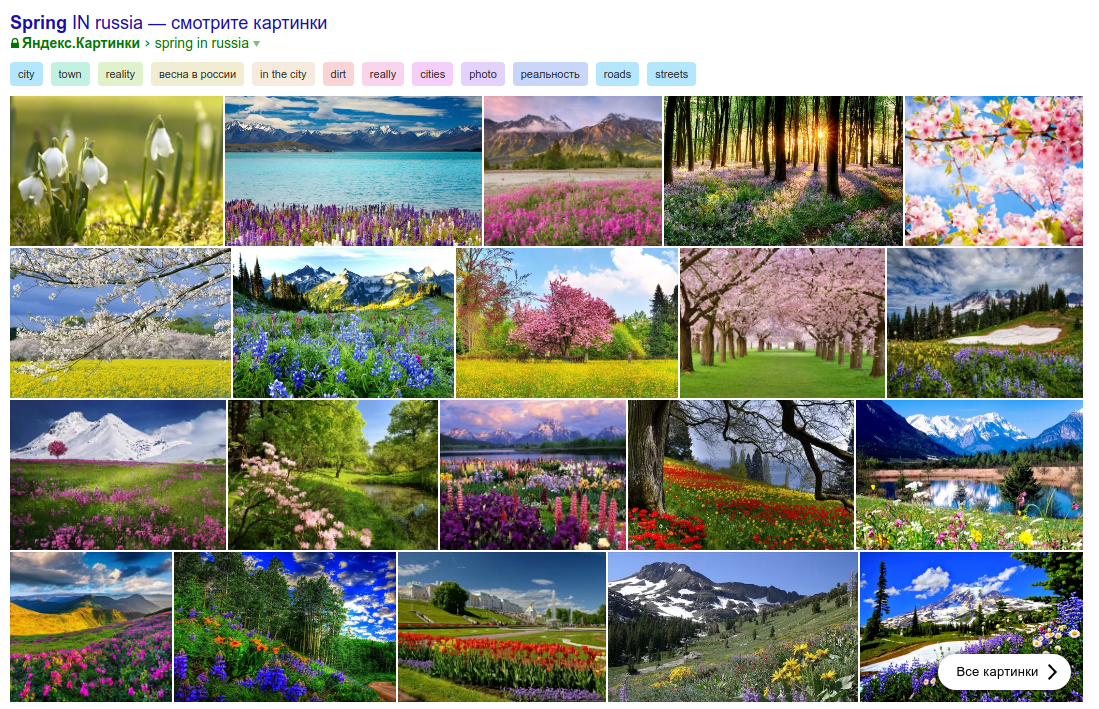
Task: Select the 'реальность' filter tag
Action: click(x=550, y=74)
